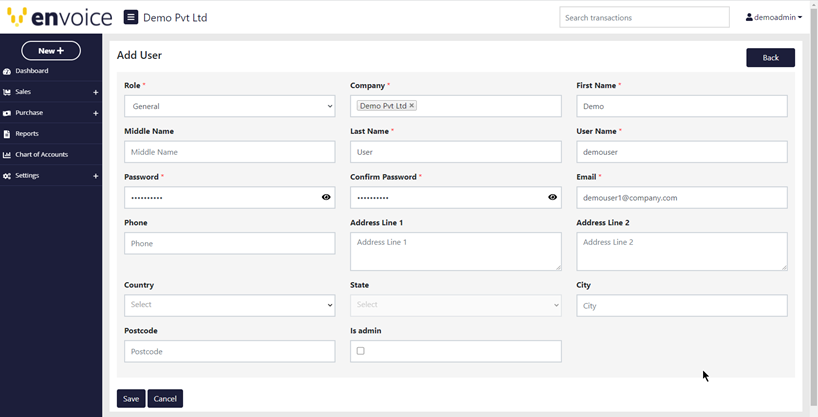The height and width of the screenshot is (417, 818).
Task: Open the Role dropdown
Action: click(x=229, y=106)
